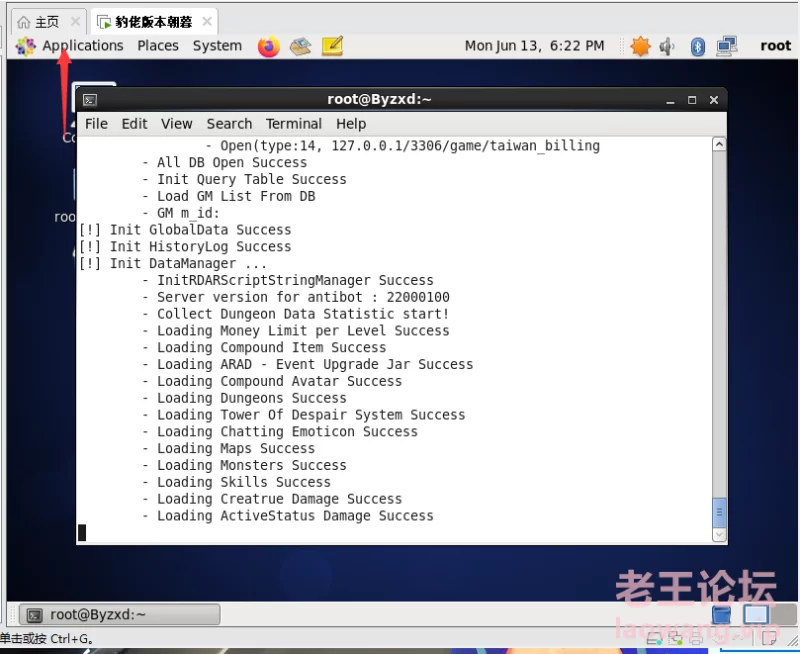Open the terminal Edit menu
This screenshot has height=654, width=800.
[x=134, y=124]
